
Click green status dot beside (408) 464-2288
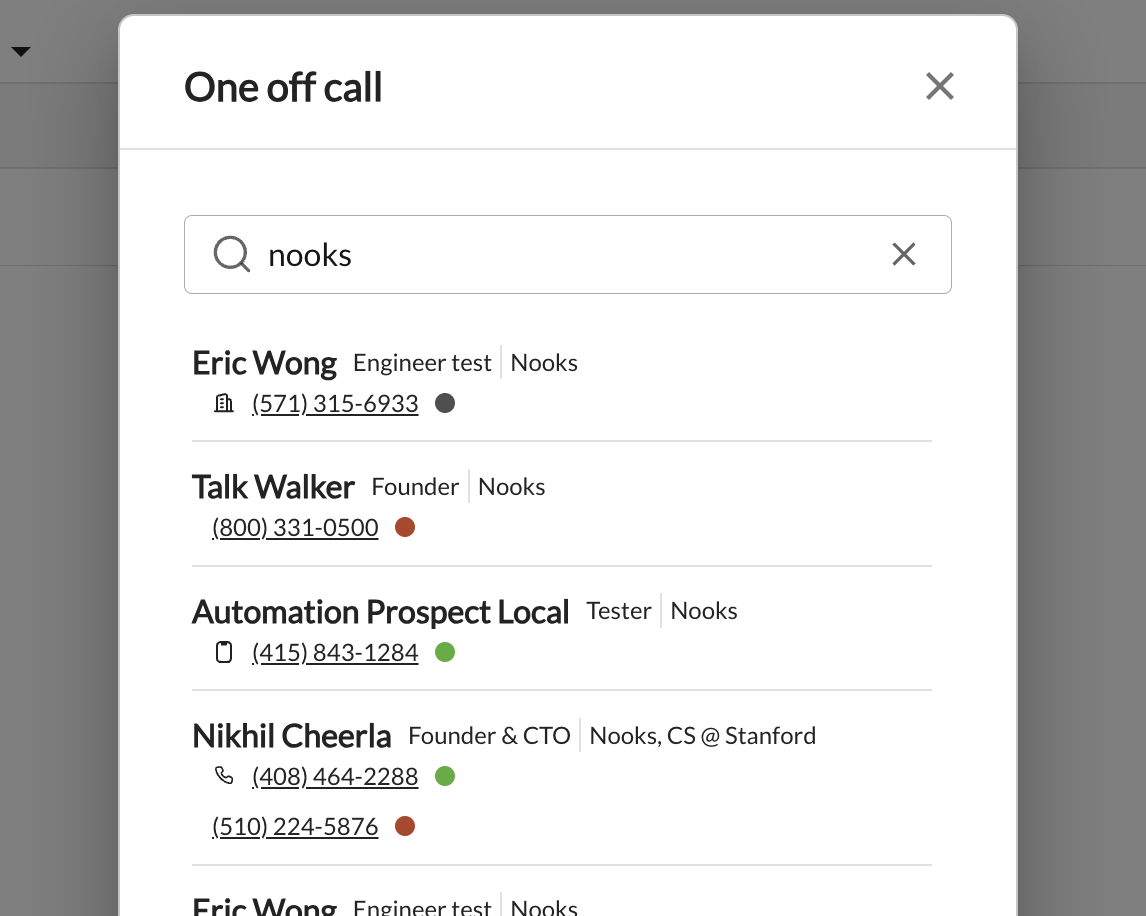point(445,776)
